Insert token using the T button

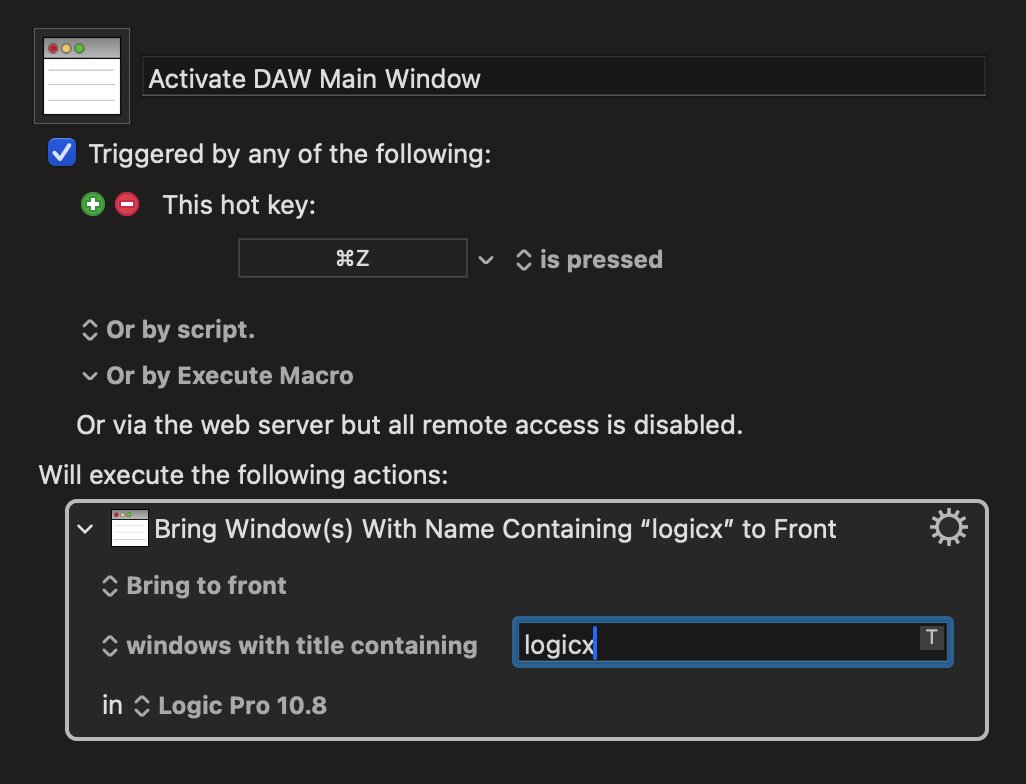click(x=932, y=637)
